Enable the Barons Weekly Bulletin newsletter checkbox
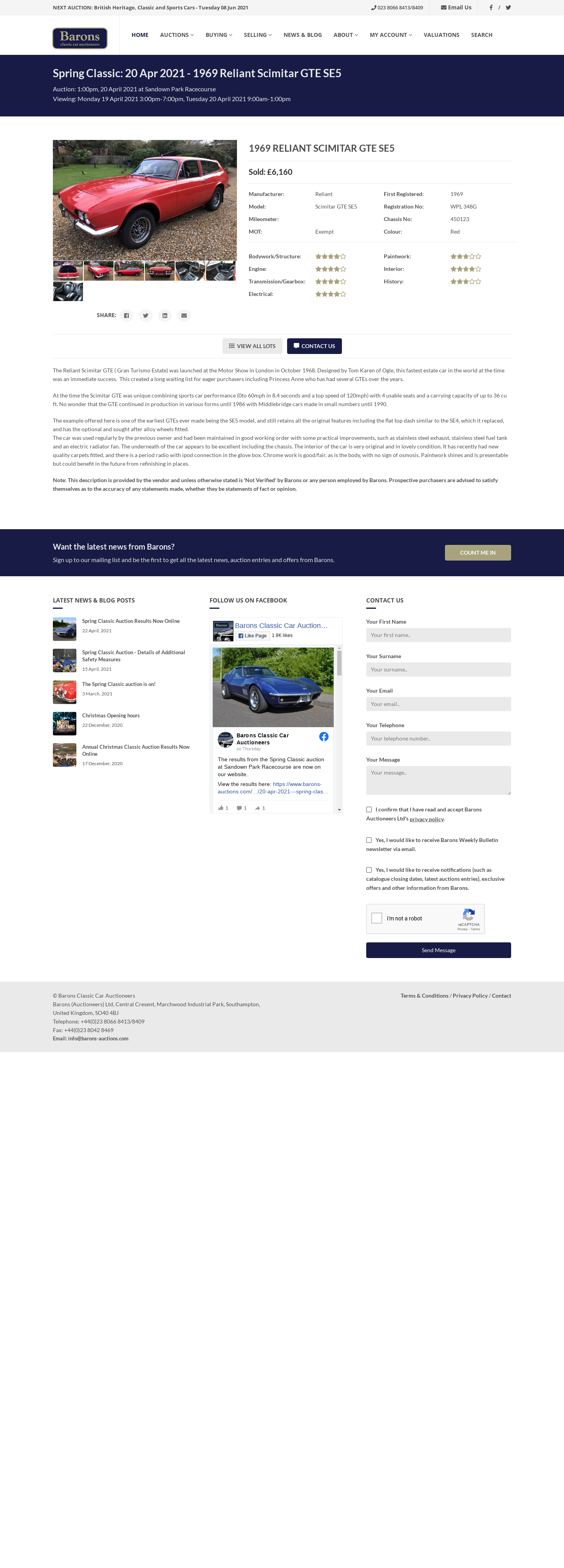Image resolution: width=564 pixels, height=1568 pixels. tap(369, 840)
